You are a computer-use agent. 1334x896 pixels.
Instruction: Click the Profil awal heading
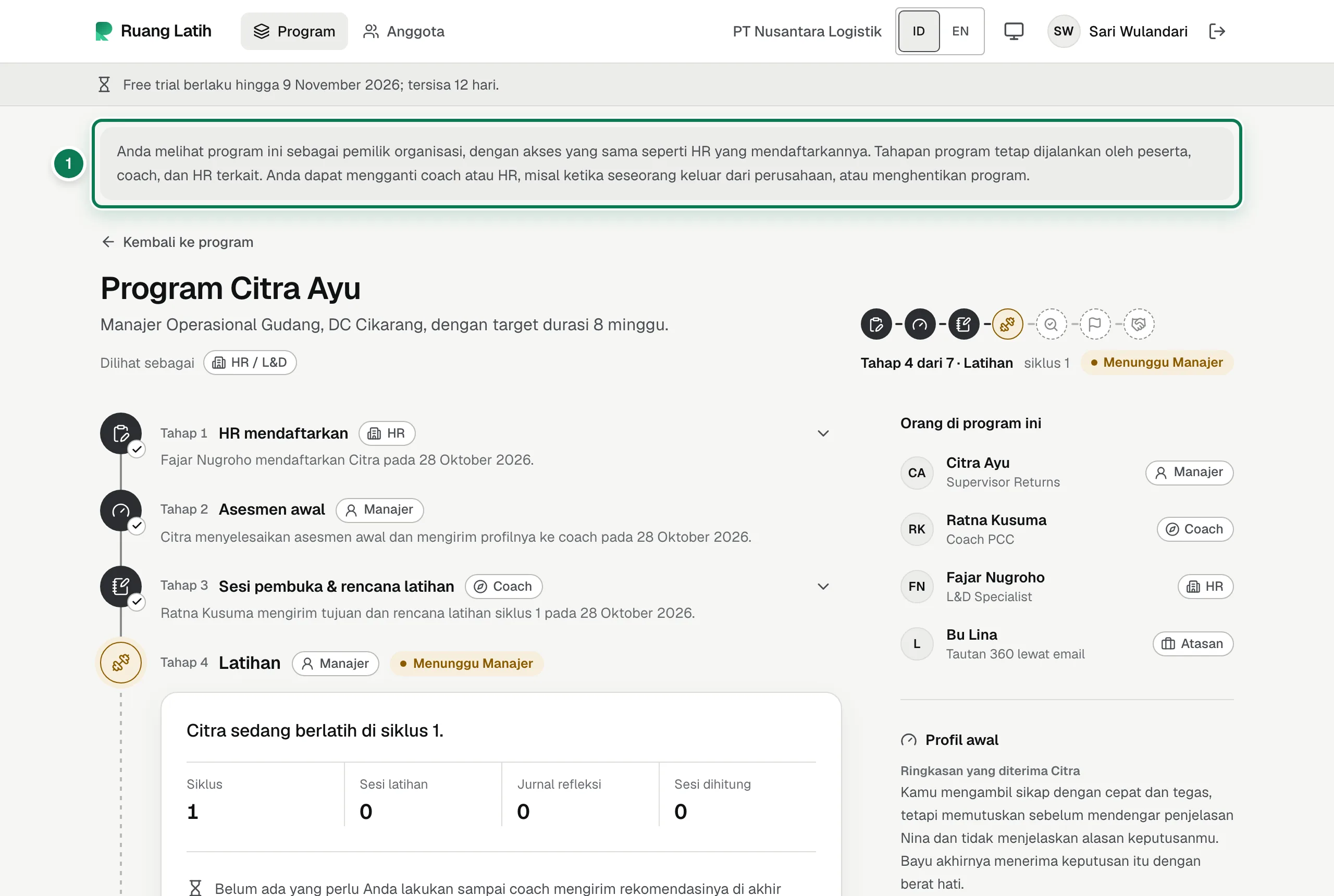(962, 740)
